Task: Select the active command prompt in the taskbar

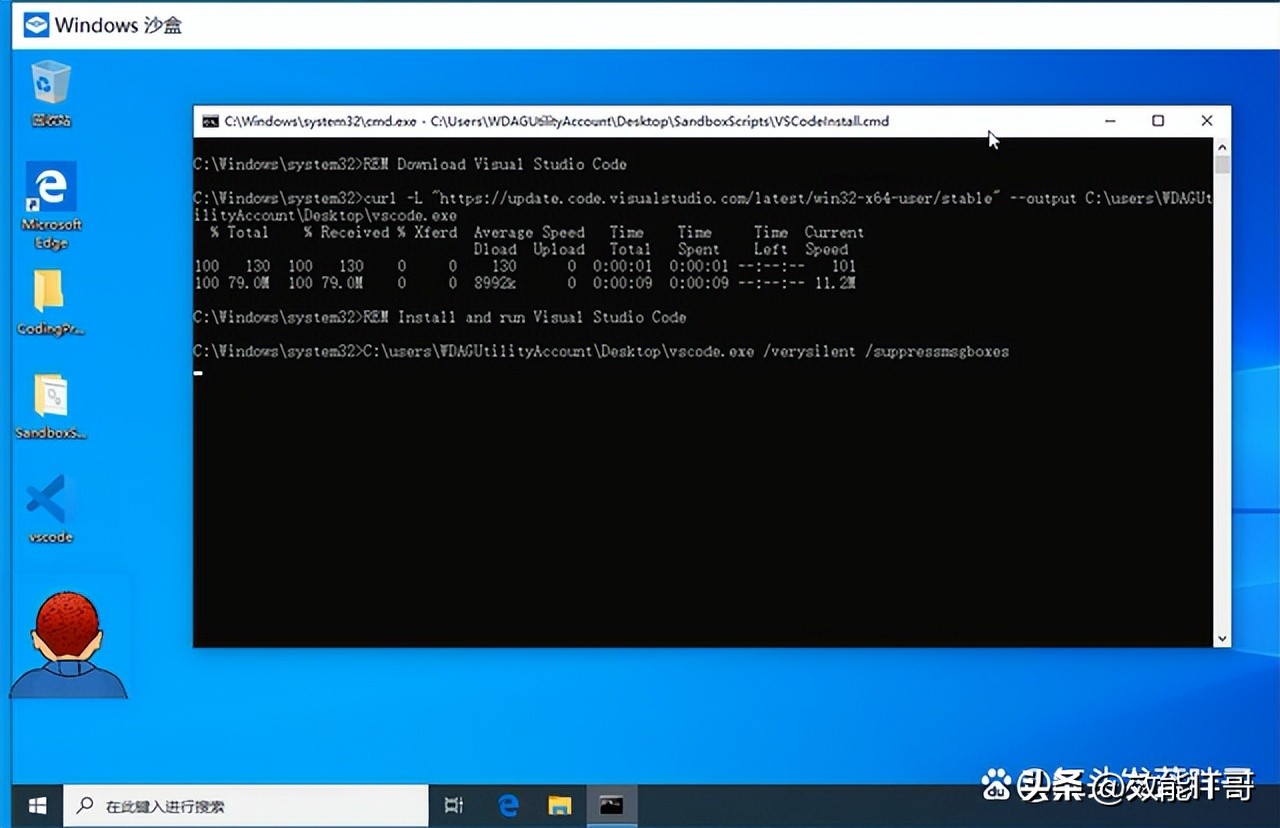Action: point(611,804)
